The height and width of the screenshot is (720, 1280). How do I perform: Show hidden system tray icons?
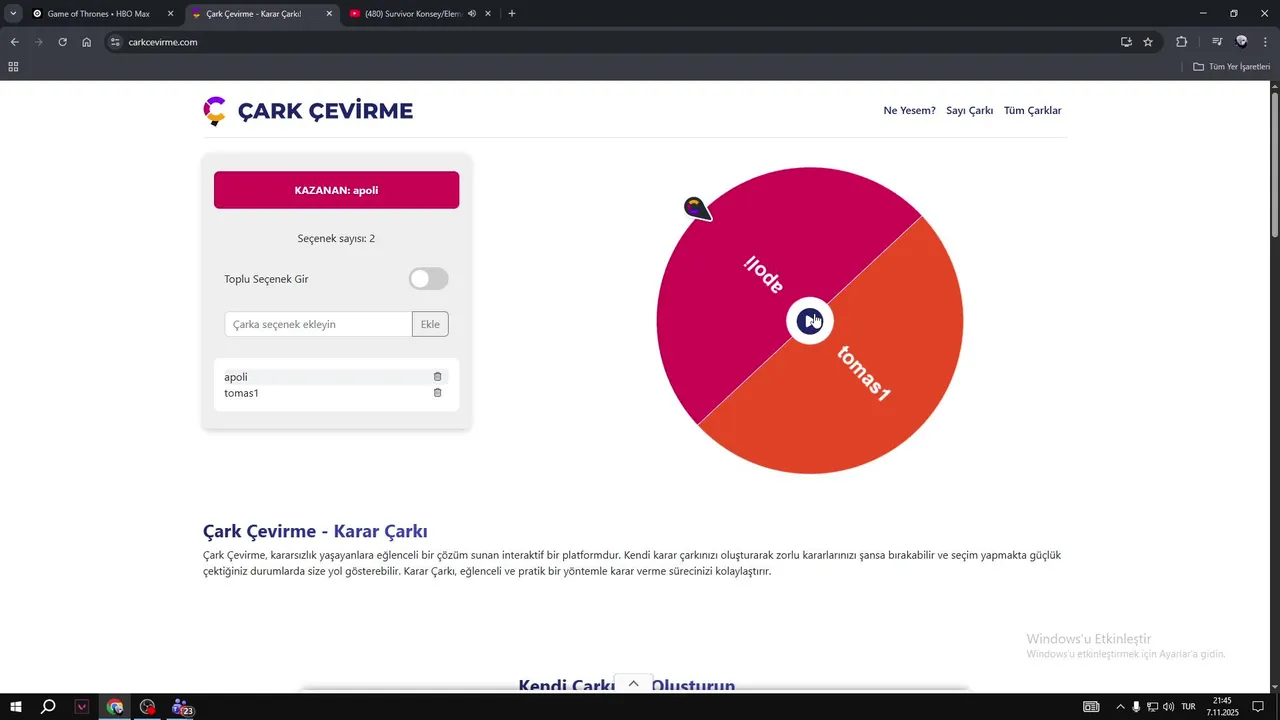point(1120,707)
